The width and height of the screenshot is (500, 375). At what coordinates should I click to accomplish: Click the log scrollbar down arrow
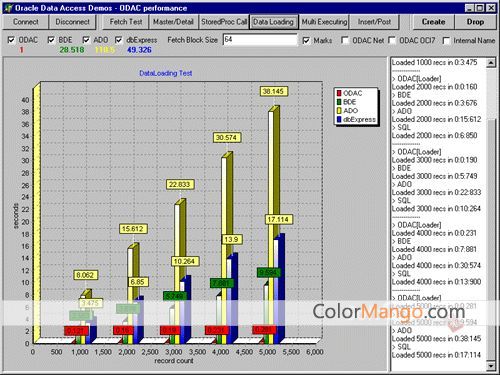point(491,366)
